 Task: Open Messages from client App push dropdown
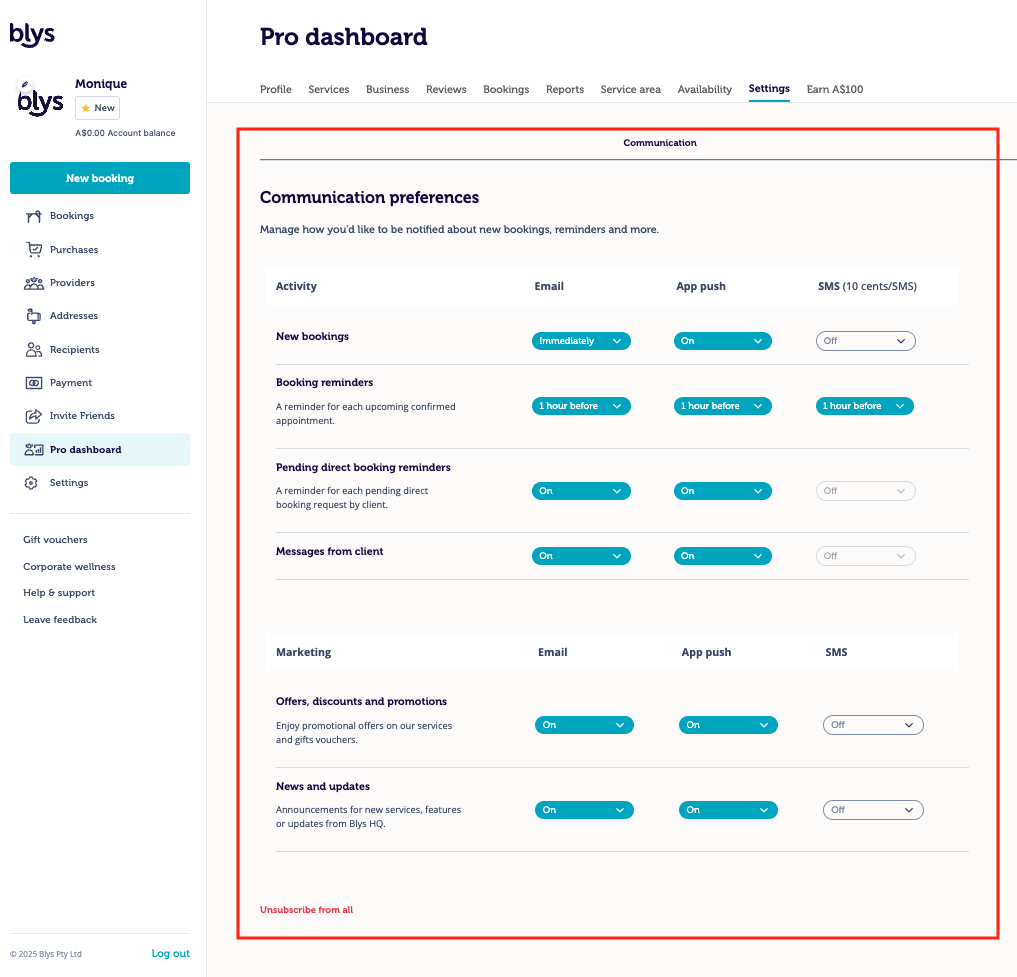pos(723,556)
